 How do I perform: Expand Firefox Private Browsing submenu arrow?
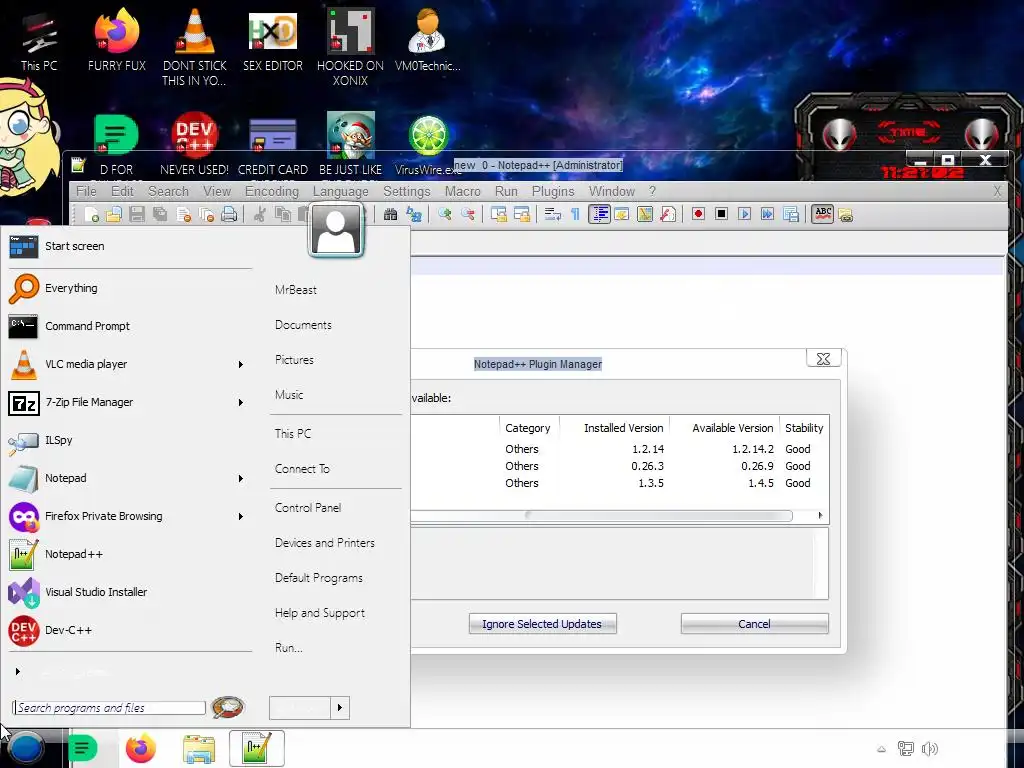[241, 517]
